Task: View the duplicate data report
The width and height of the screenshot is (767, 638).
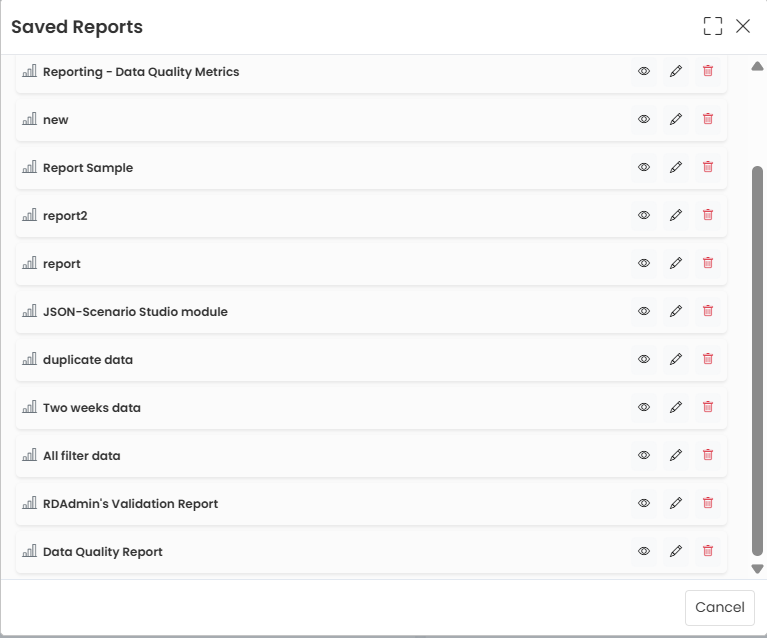Action: click(644, 359)
